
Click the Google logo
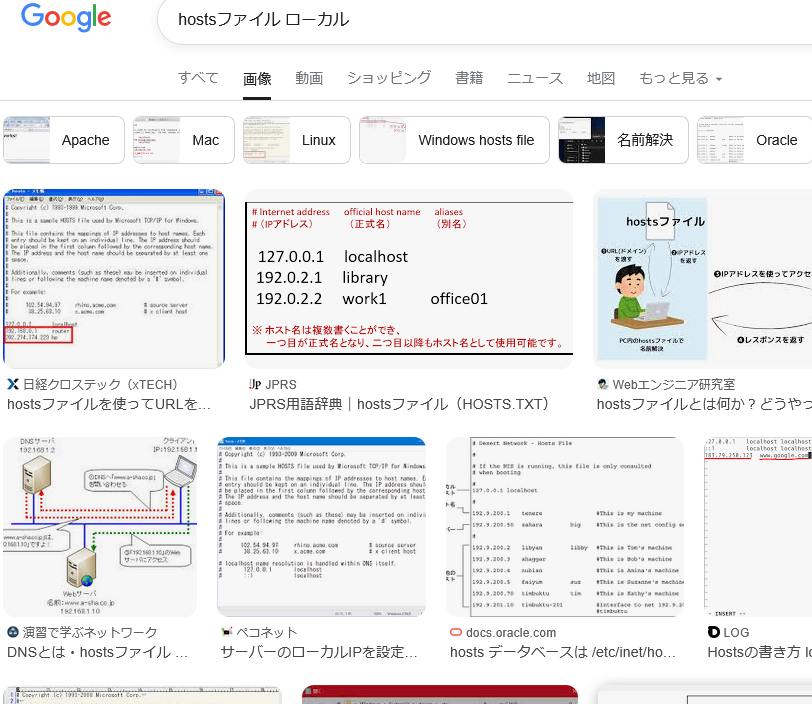click(x=66, y=17)
